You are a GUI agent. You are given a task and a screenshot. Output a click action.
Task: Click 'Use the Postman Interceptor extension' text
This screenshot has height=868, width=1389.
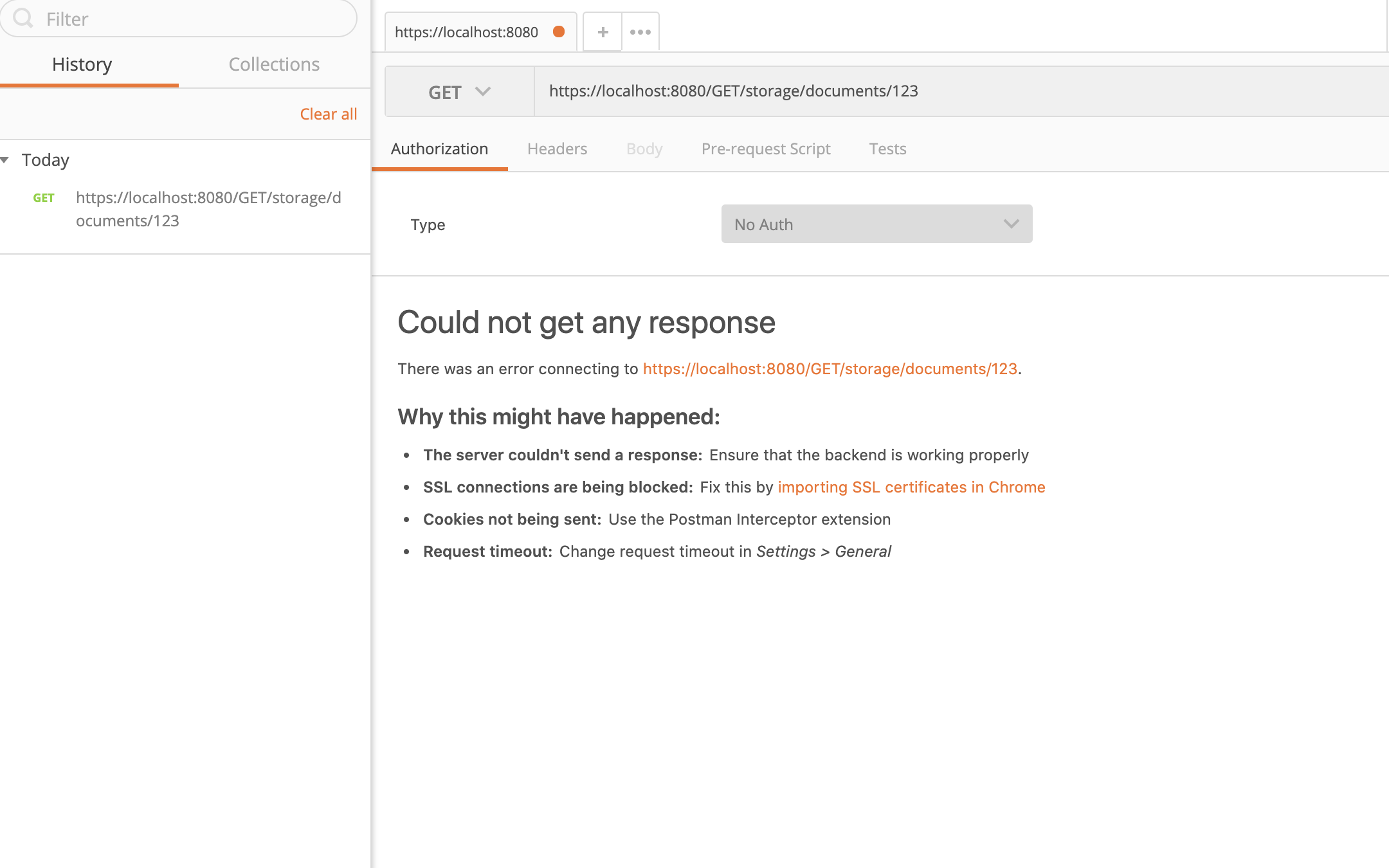pyautogui.click(x=750, y=519)
